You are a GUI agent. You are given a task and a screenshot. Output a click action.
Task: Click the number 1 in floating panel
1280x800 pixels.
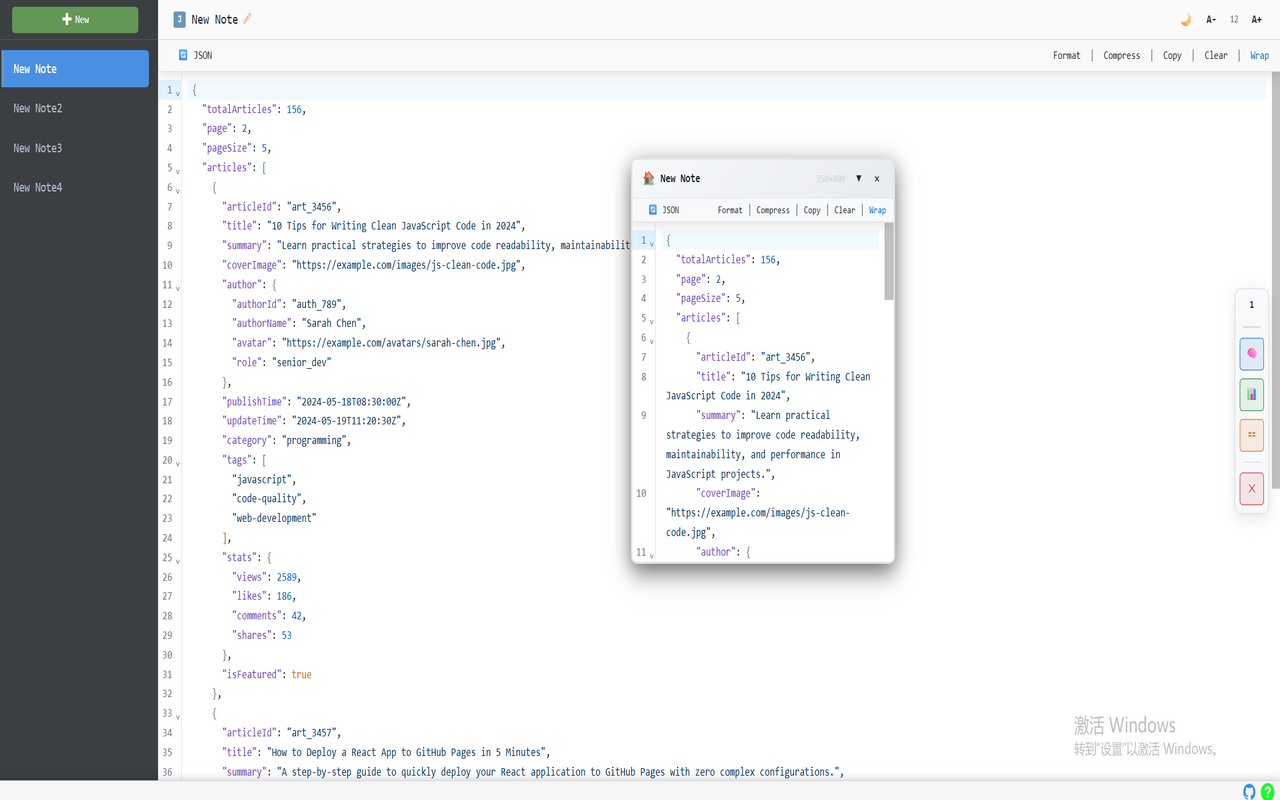pyautogui.click(x=1251, y=305)
